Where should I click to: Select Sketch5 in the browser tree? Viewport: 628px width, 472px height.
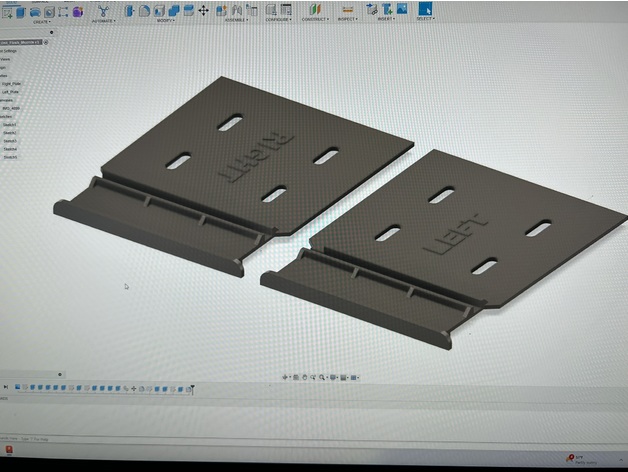tap(10, 157)
